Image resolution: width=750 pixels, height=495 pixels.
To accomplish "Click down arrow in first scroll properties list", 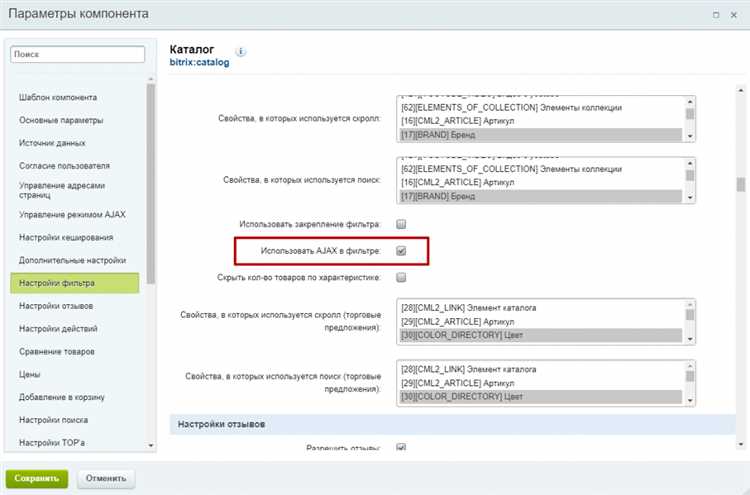I will pos(690,136).
